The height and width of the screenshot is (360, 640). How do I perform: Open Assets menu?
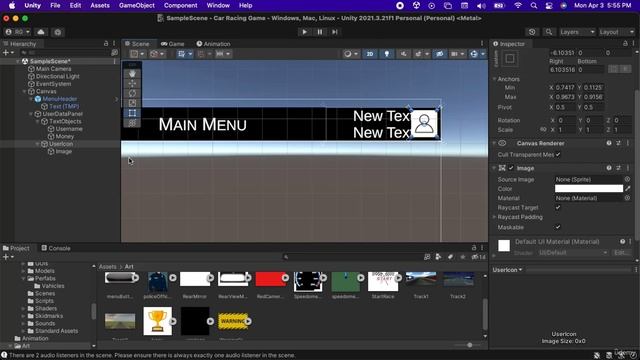click(100, 6)
